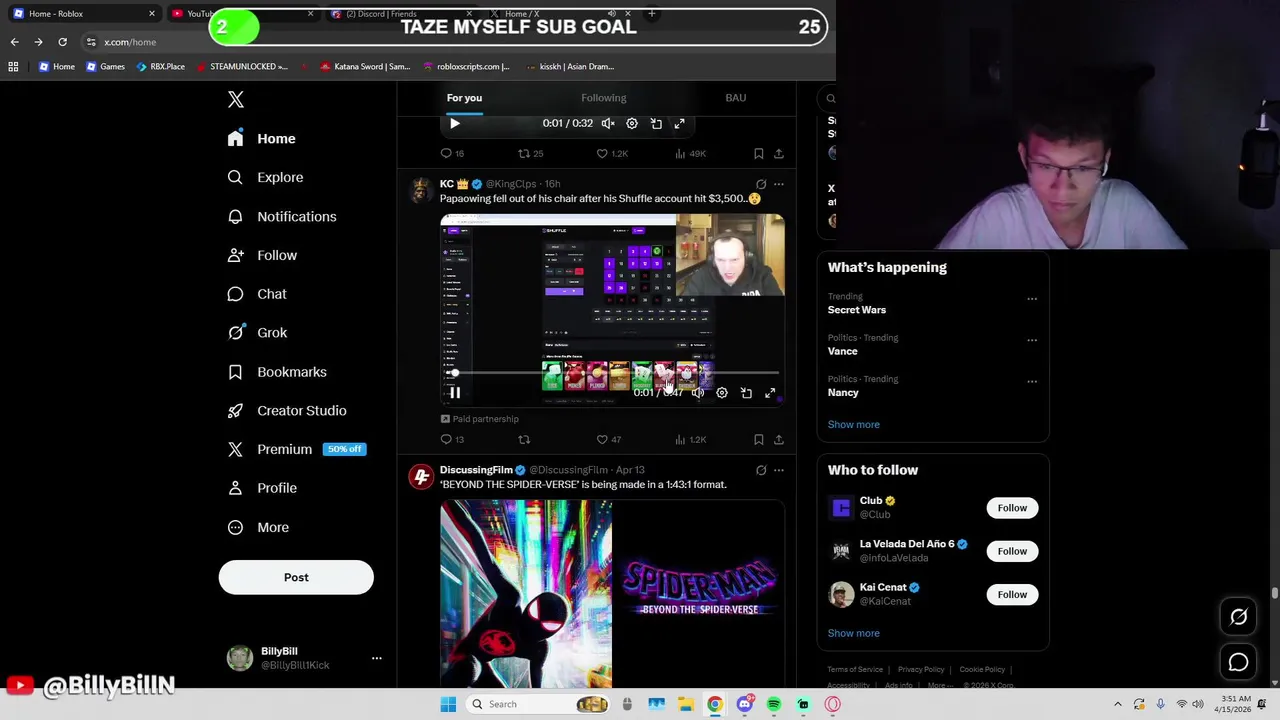Open options for the Vance trend
Screen dimensions: 1280x720
1032,340
